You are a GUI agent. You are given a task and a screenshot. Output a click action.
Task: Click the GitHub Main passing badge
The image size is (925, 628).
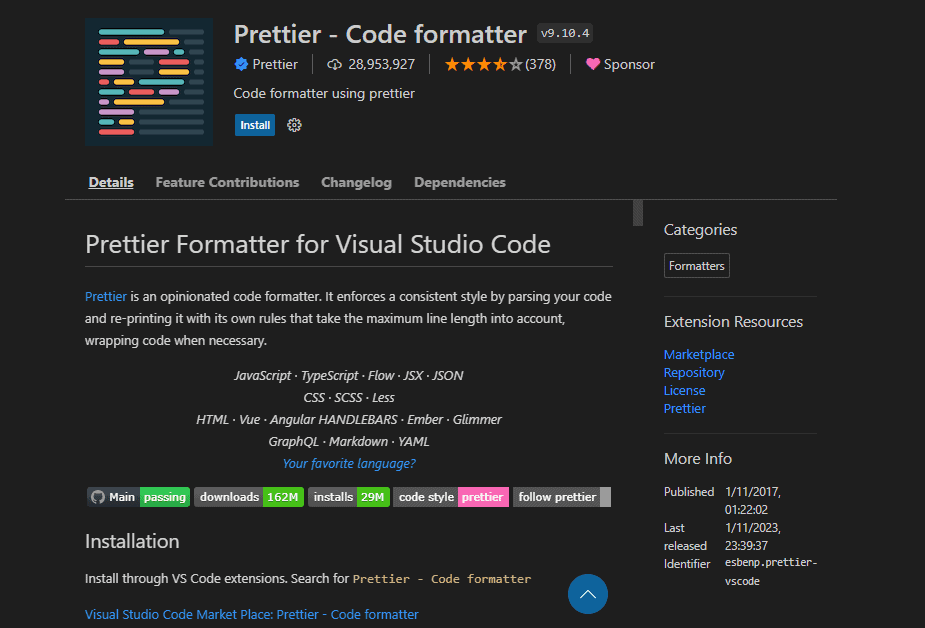pyautogui.click(x=139, y=497)
